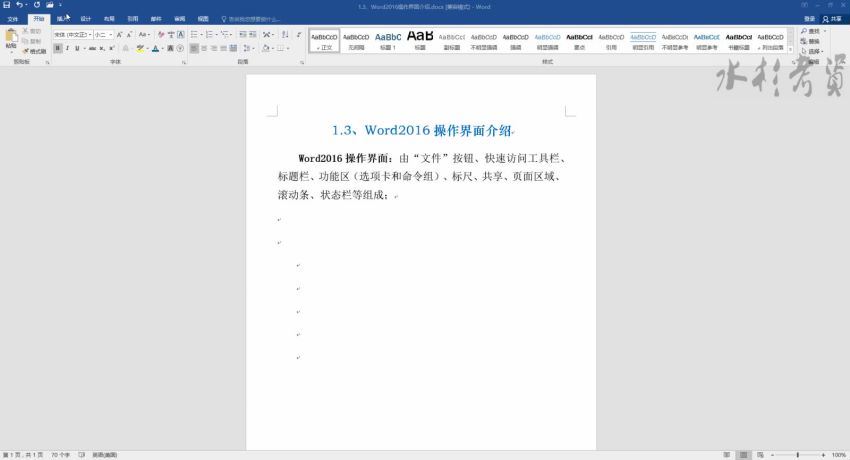Click the Tell Me search box with lightbulb
The width and height of the screenshot is (850, 460).
[250, 19]
